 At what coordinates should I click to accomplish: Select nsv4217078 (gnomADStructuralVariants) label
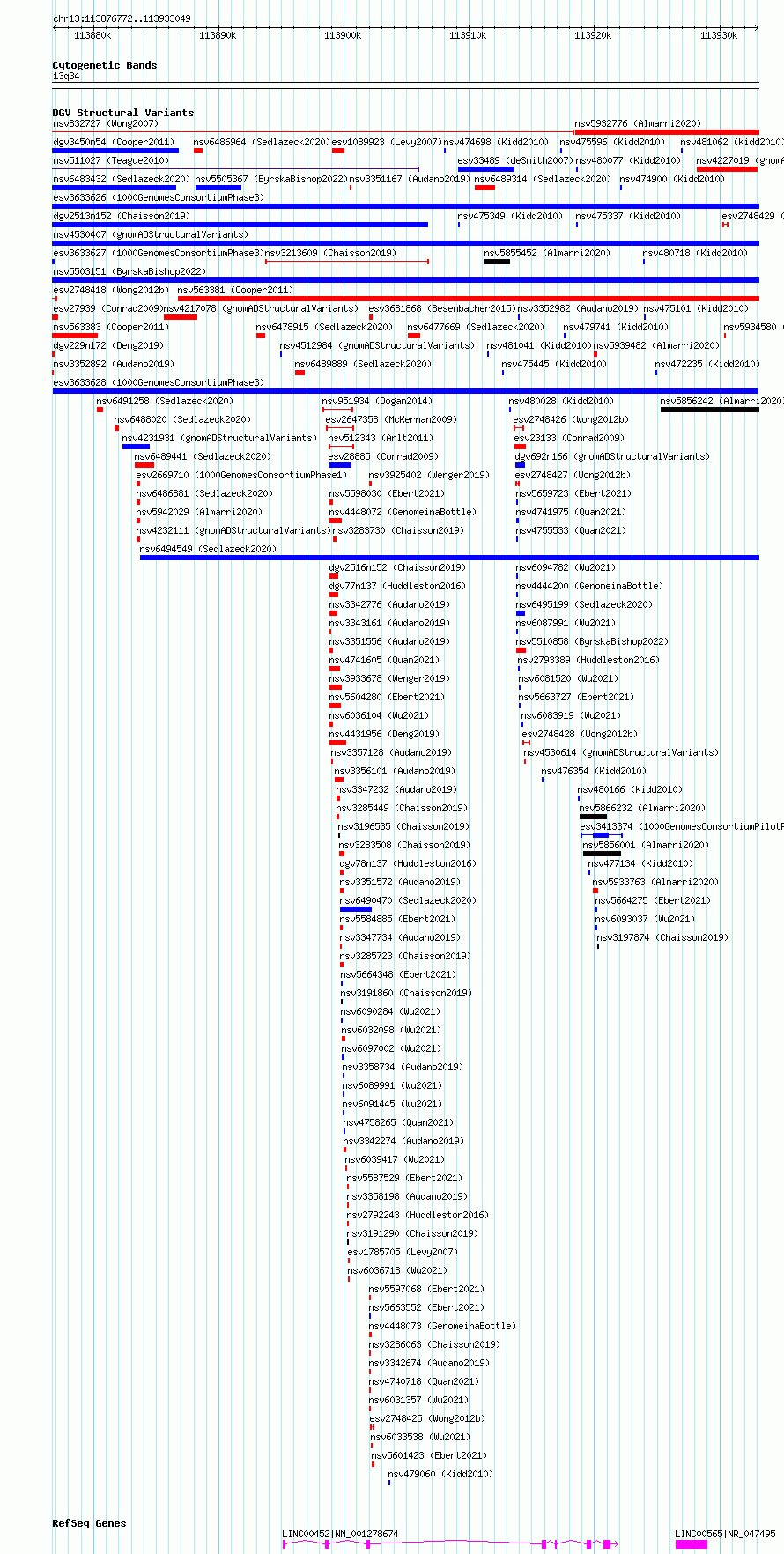tap(262, 309)
